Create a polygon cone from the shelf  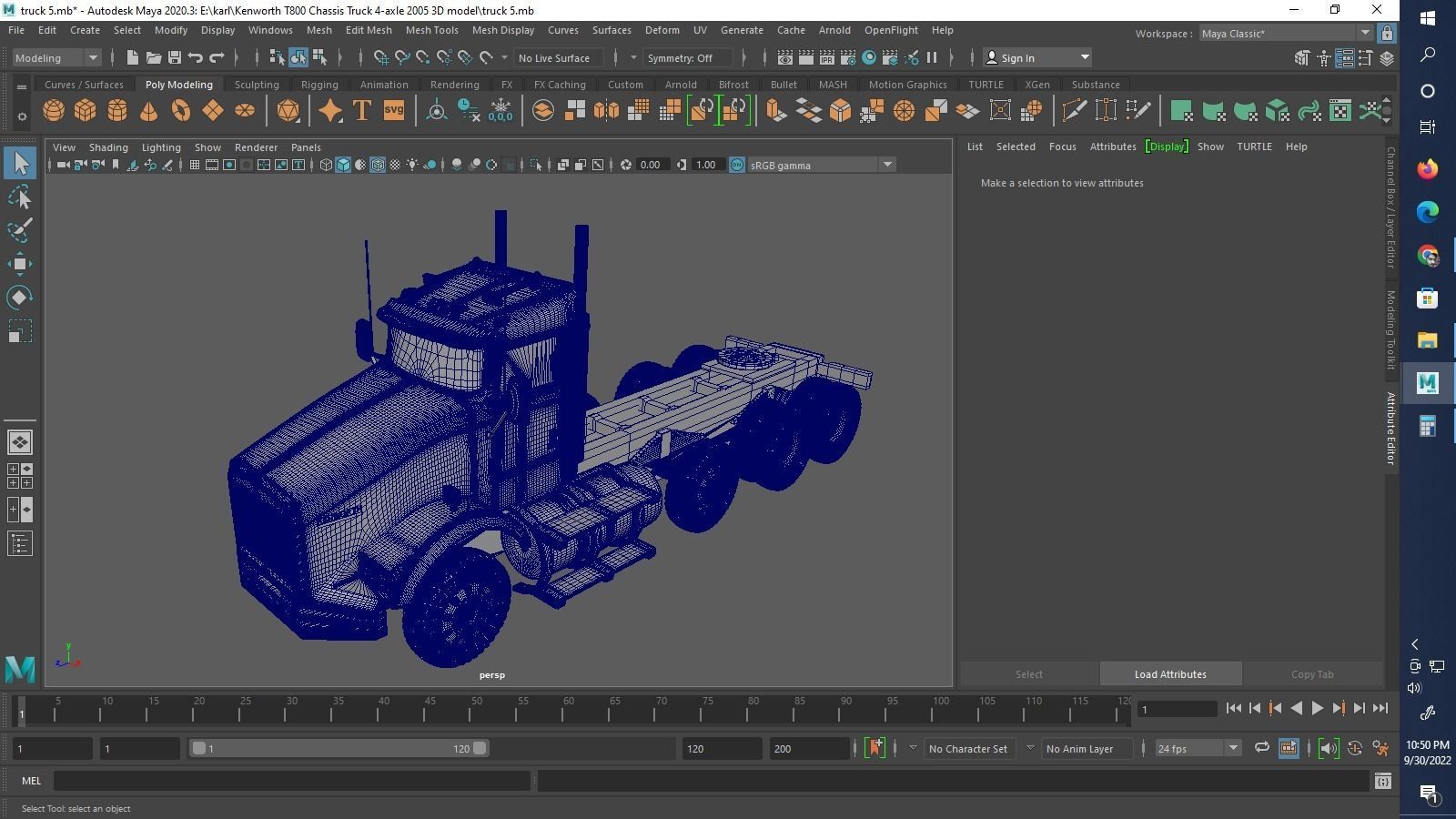tap(148, 111)
